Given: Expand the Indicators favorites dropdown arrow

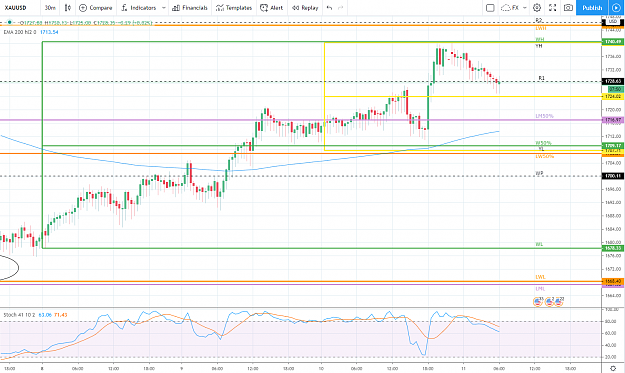Looking at the screenshot, I should 163,8.
